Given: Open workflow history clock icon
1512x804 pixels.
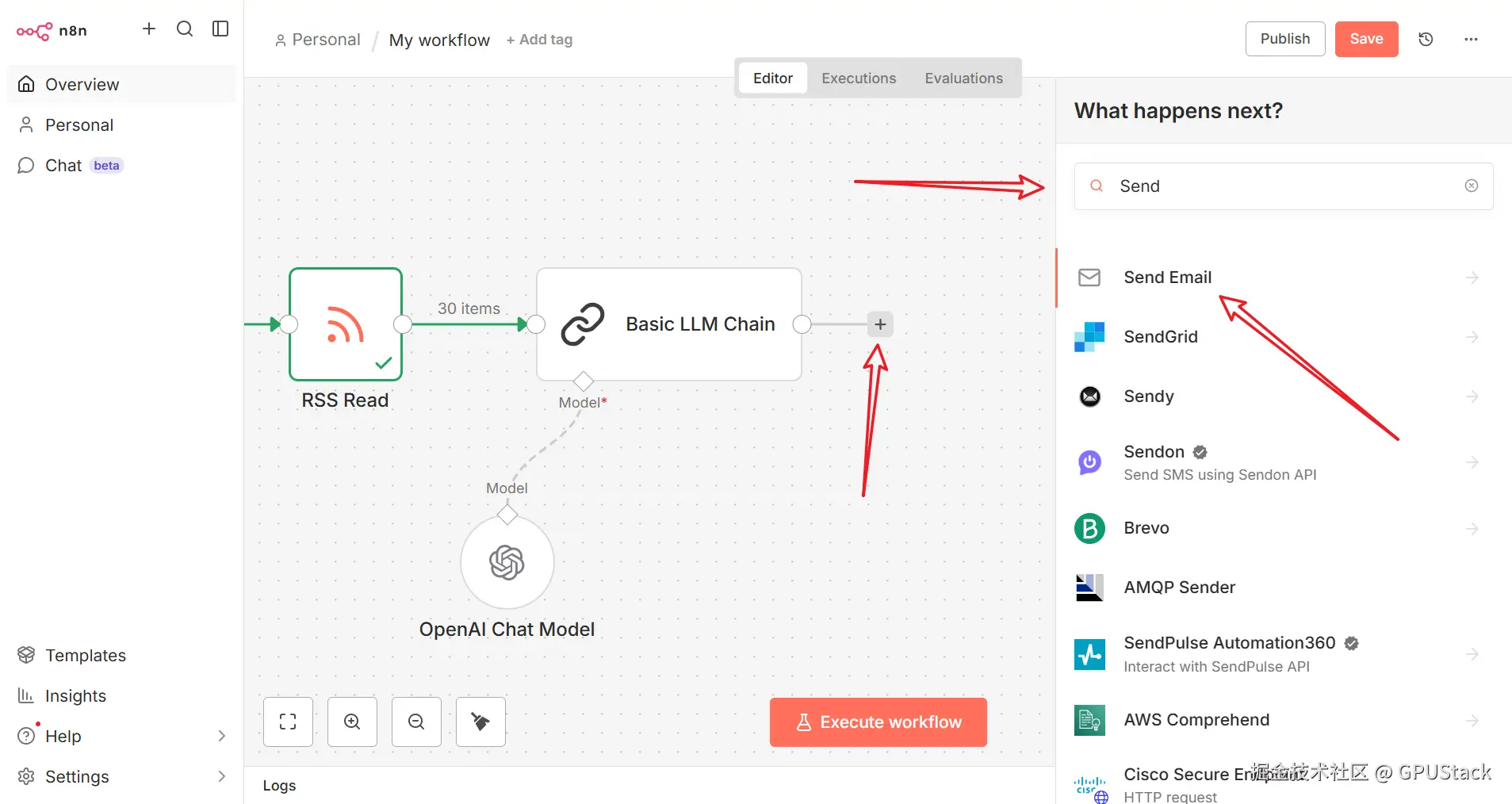Looking at the screenshot, I should (1426, 39).
